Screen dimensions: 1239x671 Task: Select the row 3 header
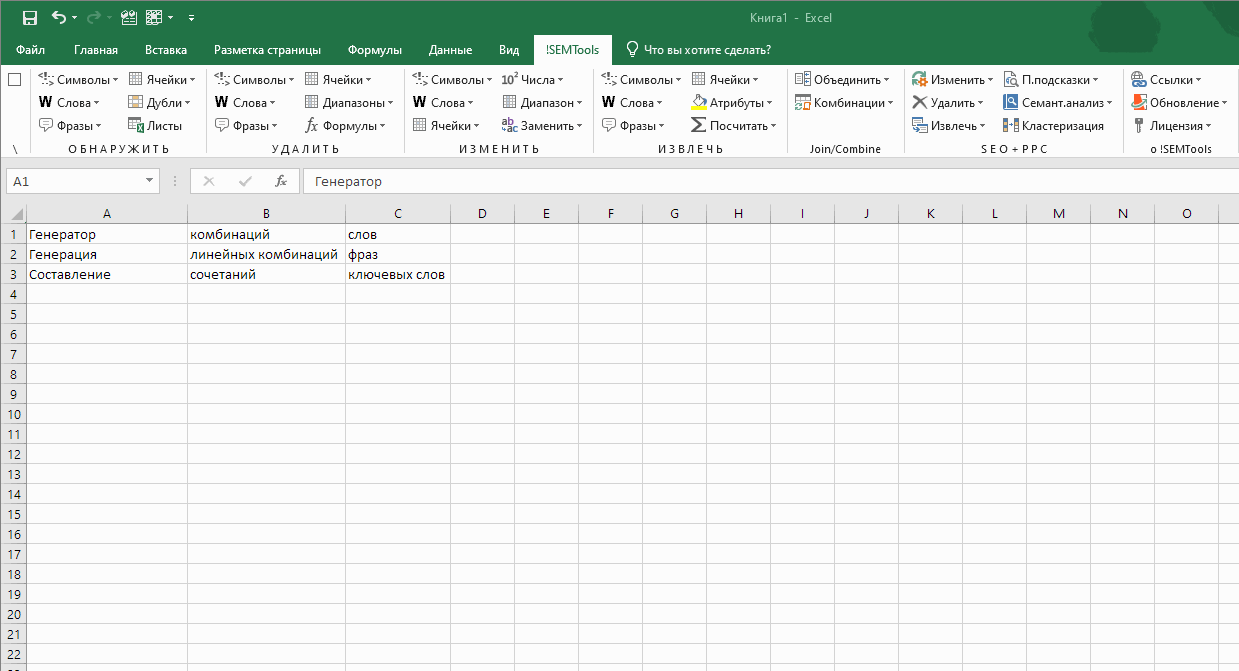[13, 274]
